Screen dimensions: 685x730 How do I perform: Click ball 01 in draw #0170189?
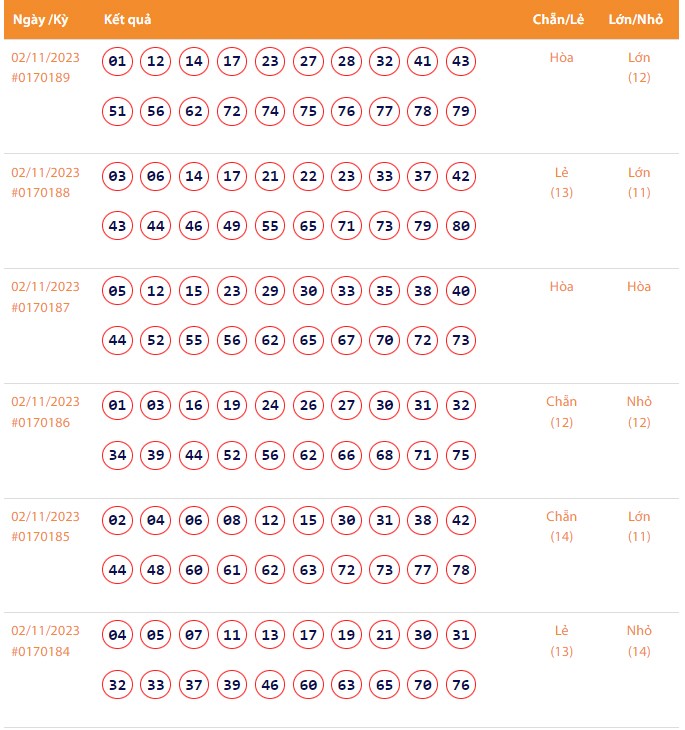(118, 62)
